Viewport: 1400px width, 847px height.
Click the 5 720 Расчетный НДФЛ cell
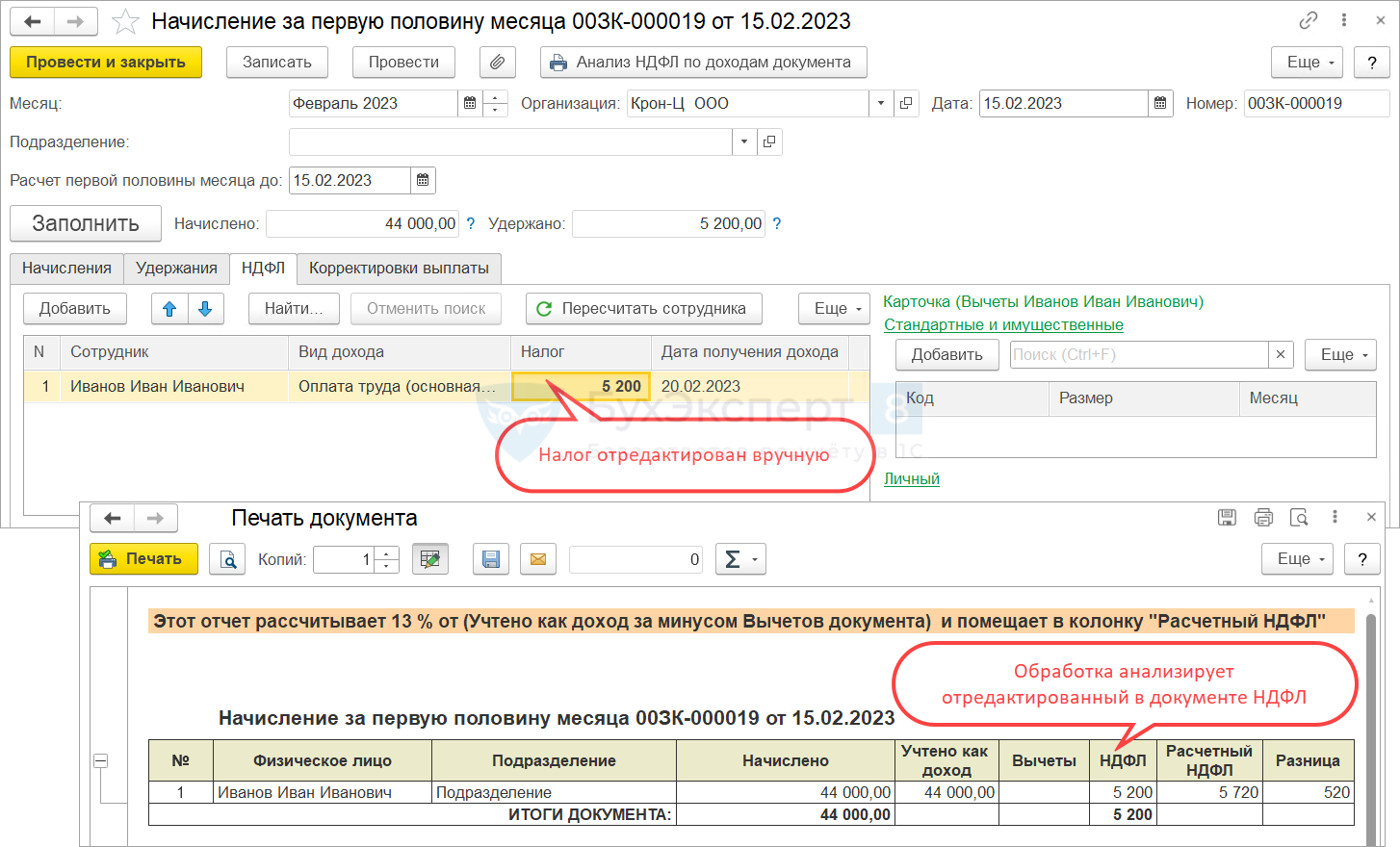point(1209,792)
